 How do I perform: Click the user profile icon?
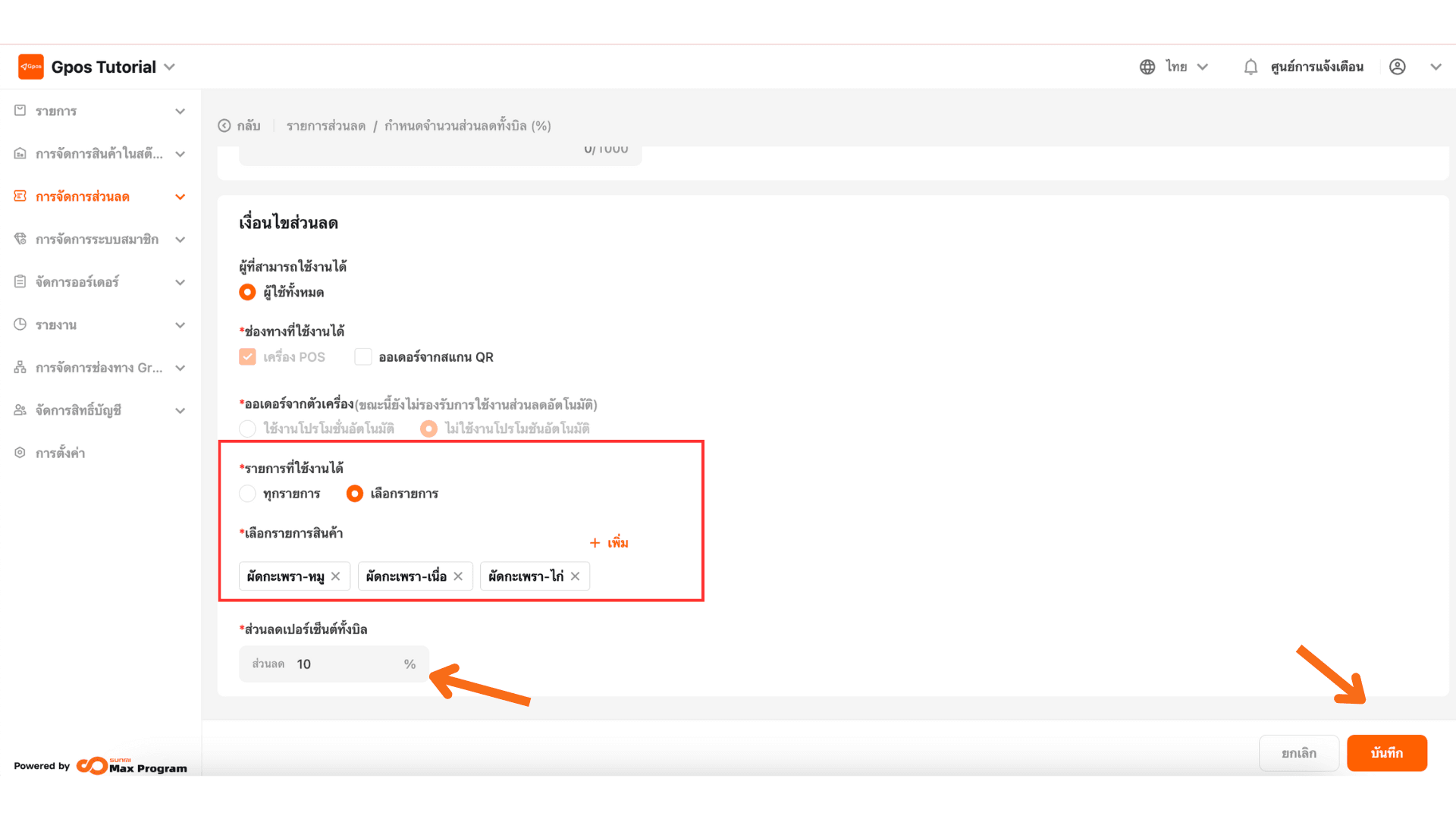point(1398,67)
